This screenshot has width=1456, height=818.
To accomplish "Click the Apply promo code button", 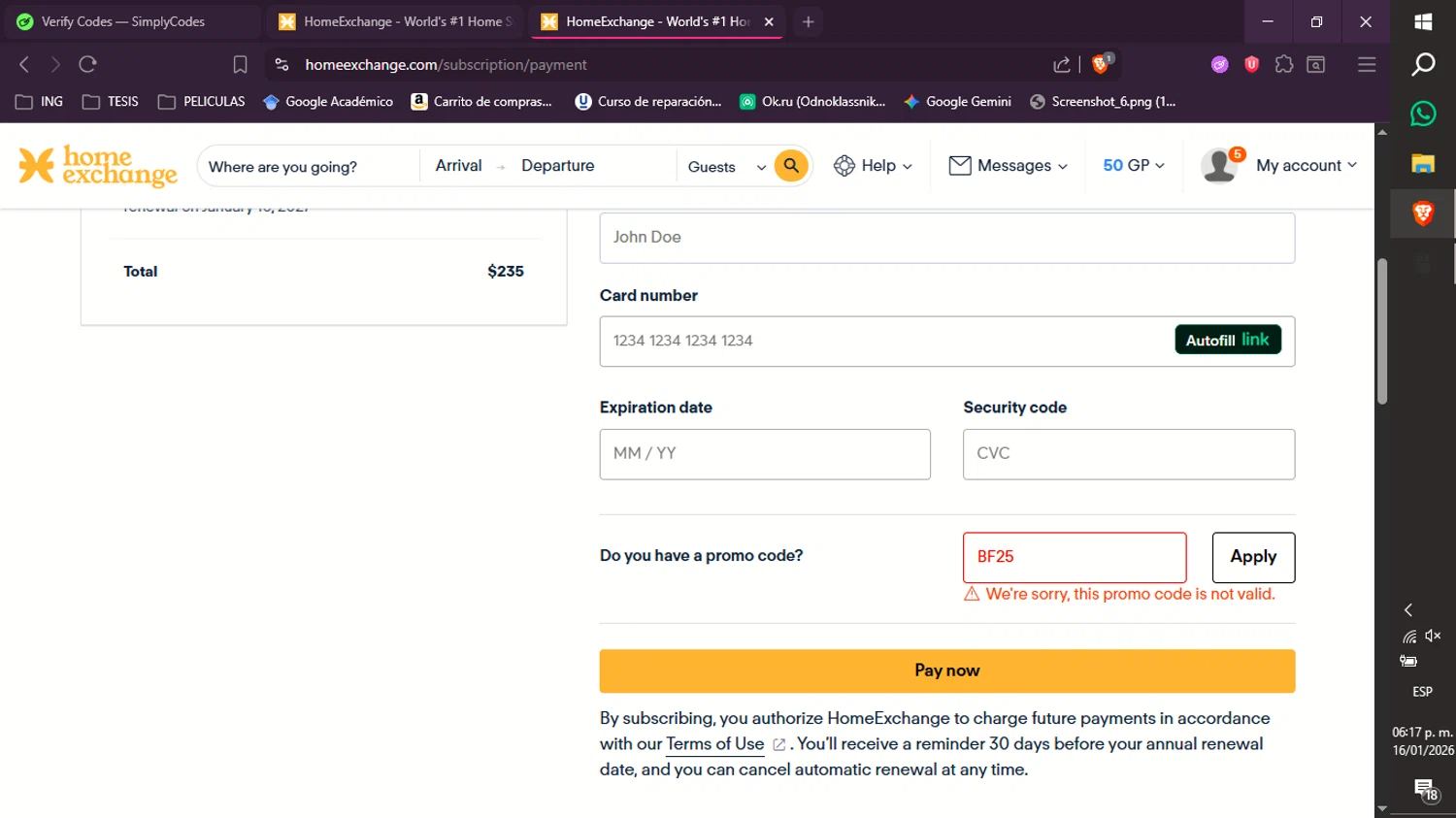I will click(1253, 557).
